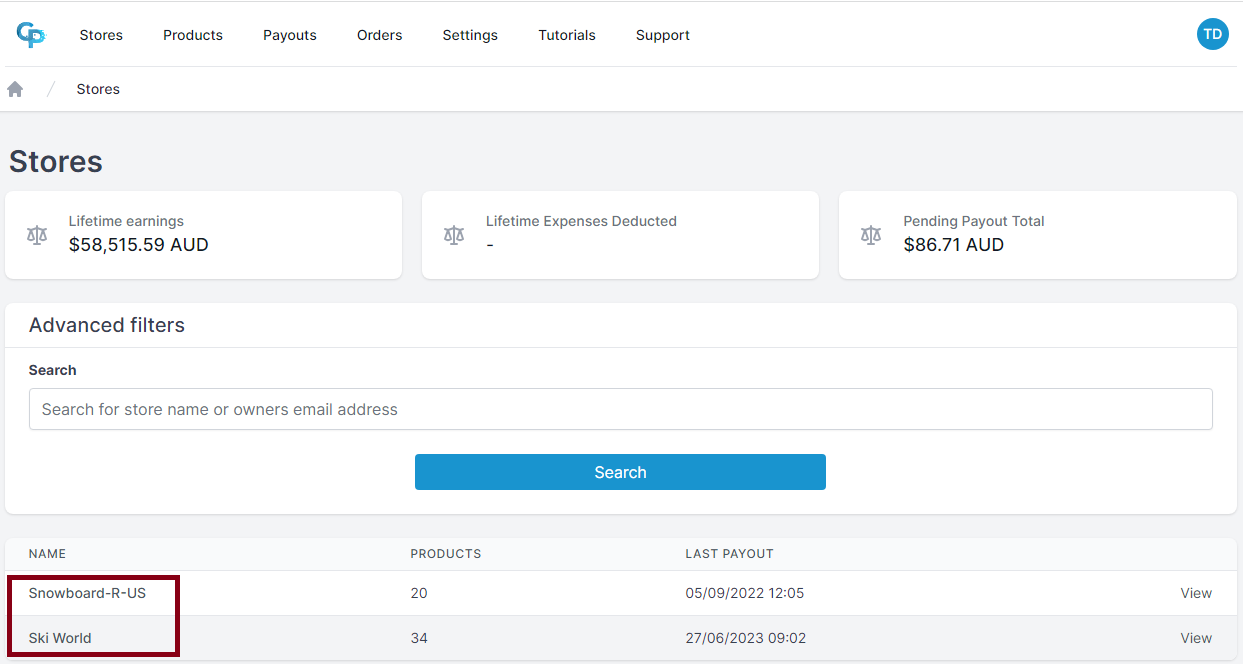The width and height of the screenshot is (1243, 664).
Task: Click the LAST PAYOUT column header
Action: pyautogui.click(x=729, y=554)
